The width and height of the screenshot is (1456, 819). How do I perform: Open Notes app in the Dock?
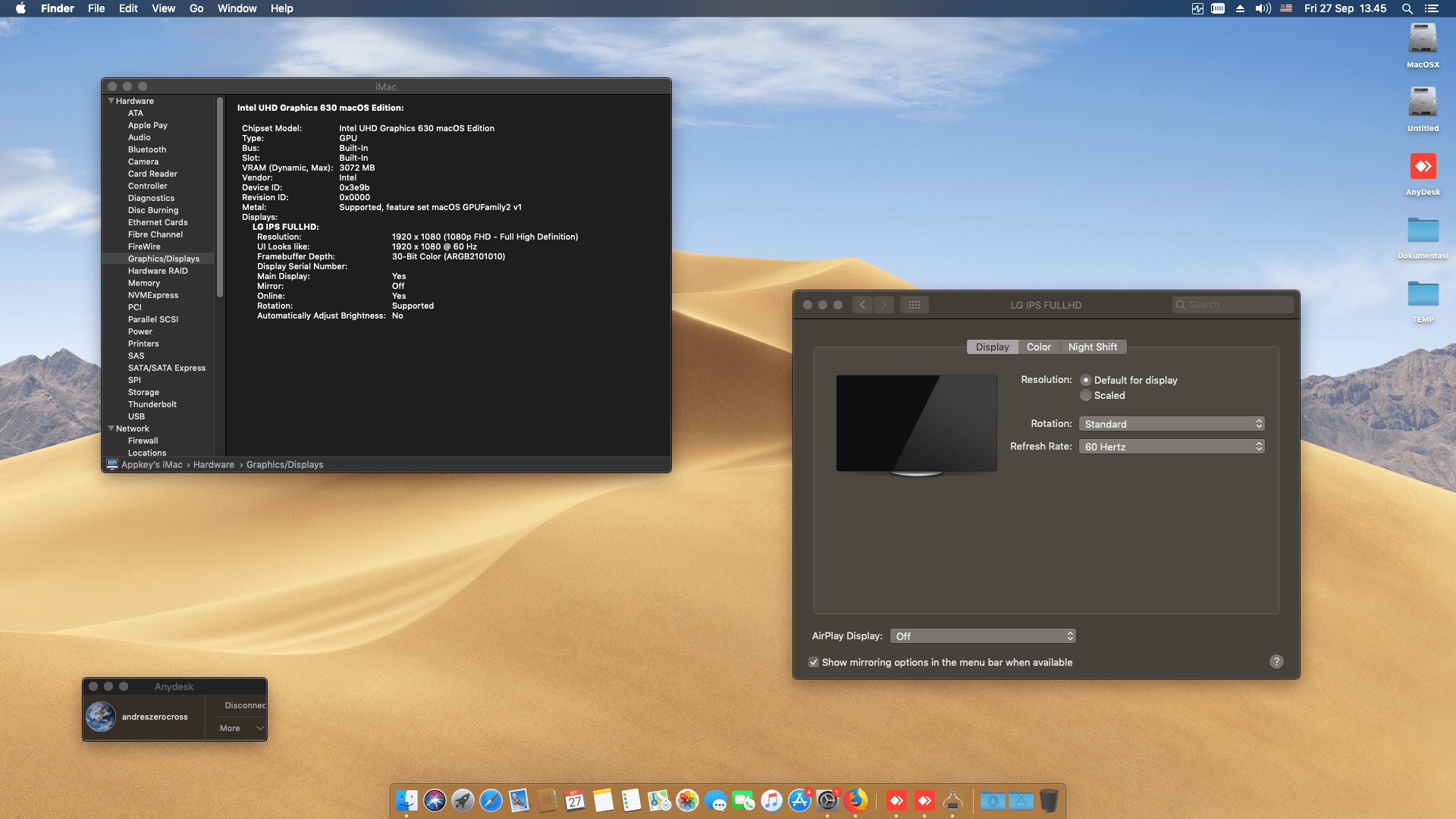point(603,800)
